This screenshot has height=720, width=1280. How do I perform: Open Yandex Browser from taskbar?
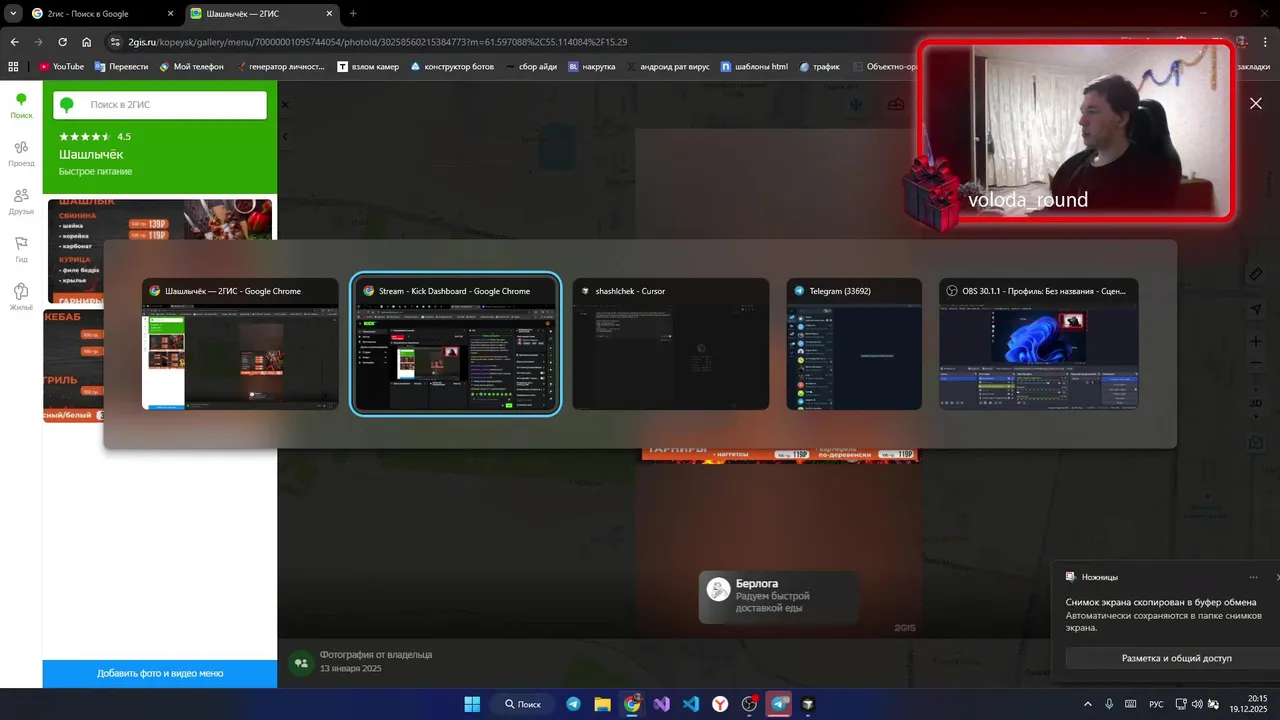pyautogui.click(x=720, y=704)
